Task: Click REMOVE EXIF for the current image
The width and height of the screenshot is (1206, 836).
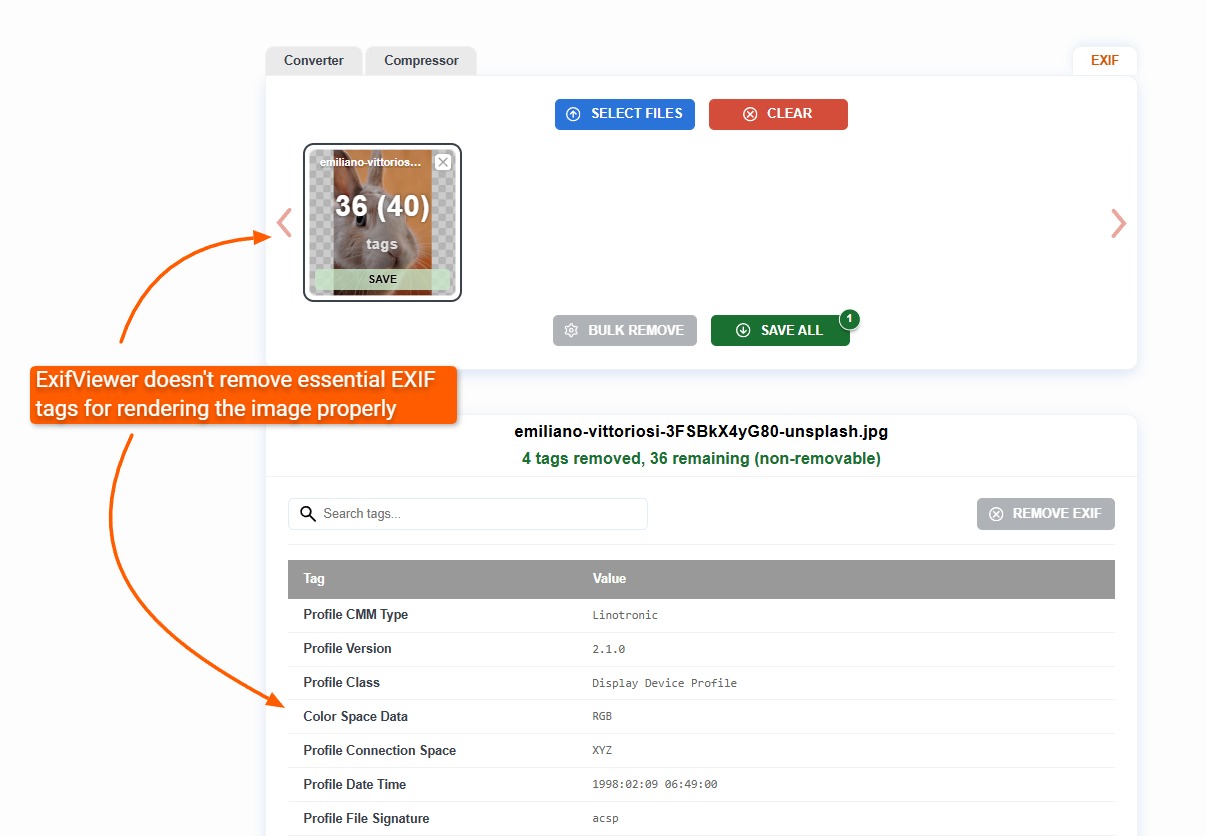Action: pos(1046,513)
